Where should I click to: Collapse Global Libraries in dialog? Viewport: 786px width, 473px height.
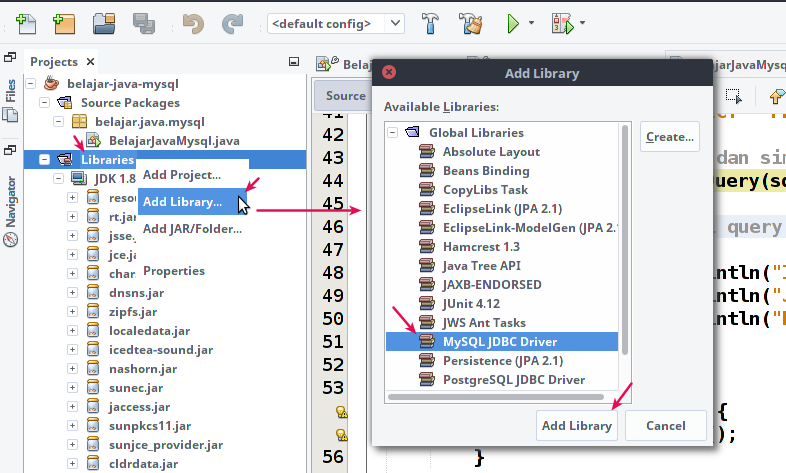pyautogui.click(x=392, y=132)
